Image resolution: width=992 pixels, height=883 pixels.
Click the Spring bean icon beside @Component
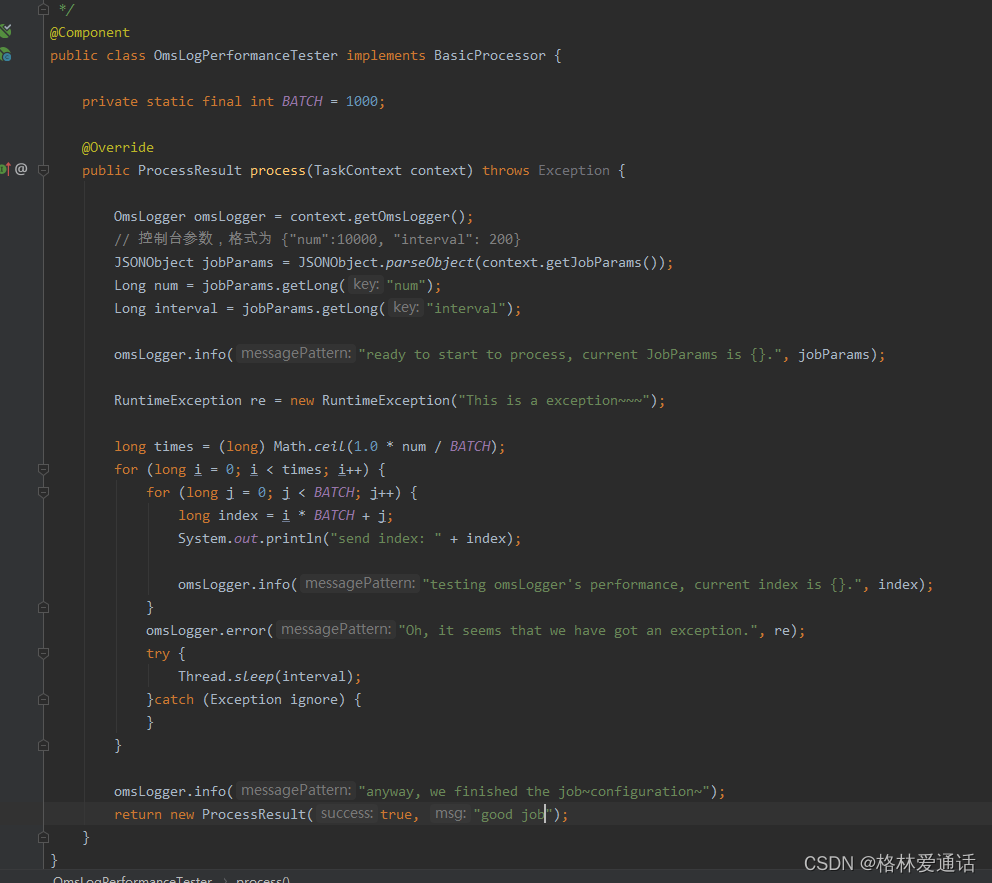[x=6, y=31]
